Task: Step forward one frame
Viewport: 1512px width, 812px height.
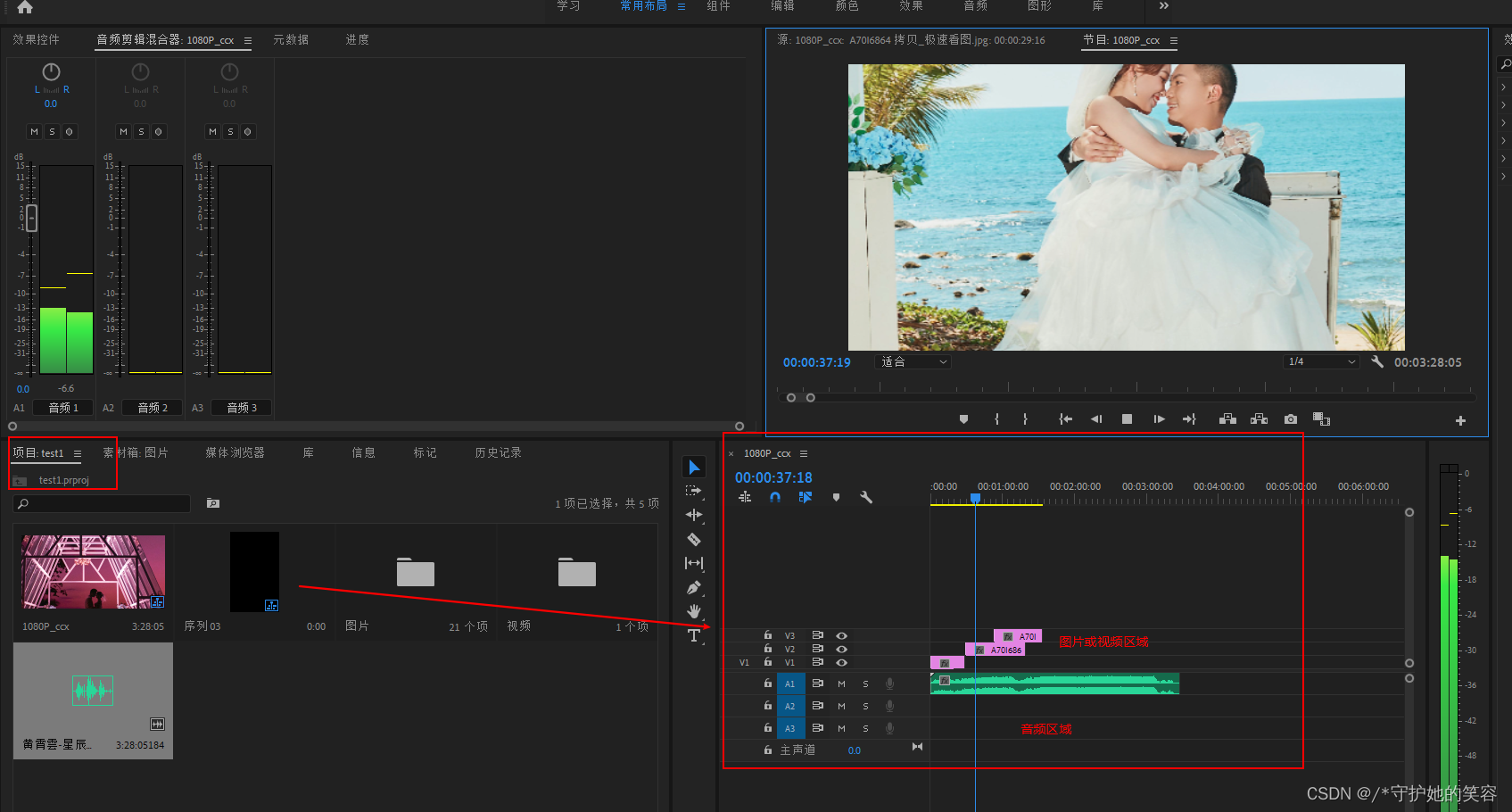Action: point(1159,419)
